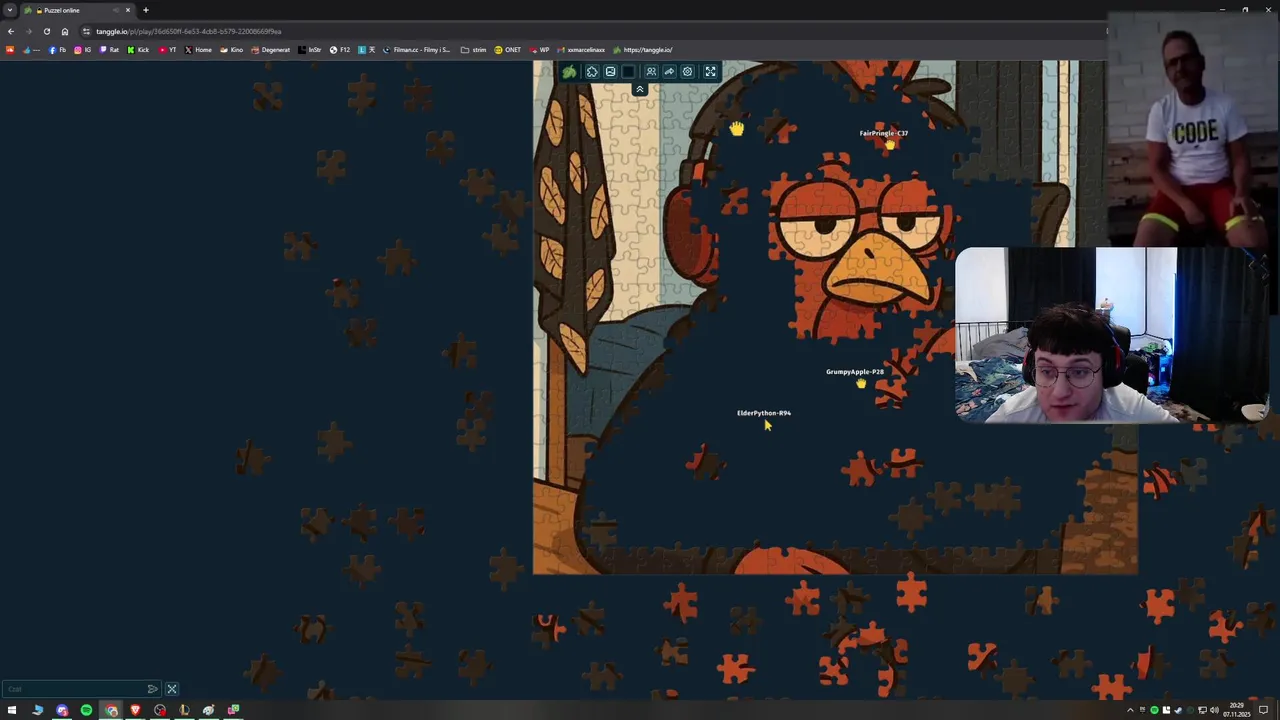The width and height of the screenshot is (1280, 720).
Task: Close the chat box with X button
Action: [x=172, y=689]
